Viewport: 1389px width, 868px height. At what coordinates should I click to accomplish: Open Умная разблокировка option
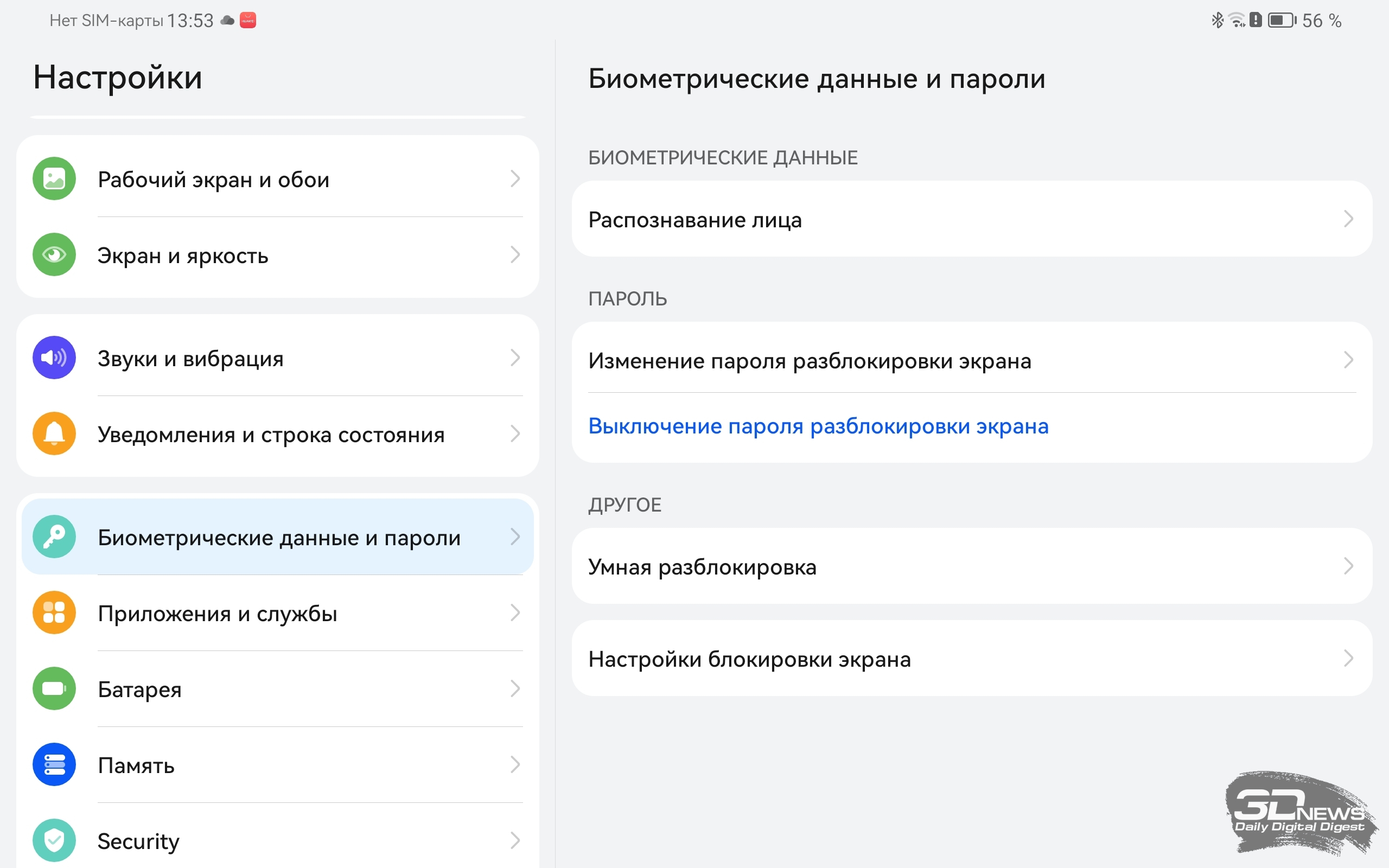972,566
